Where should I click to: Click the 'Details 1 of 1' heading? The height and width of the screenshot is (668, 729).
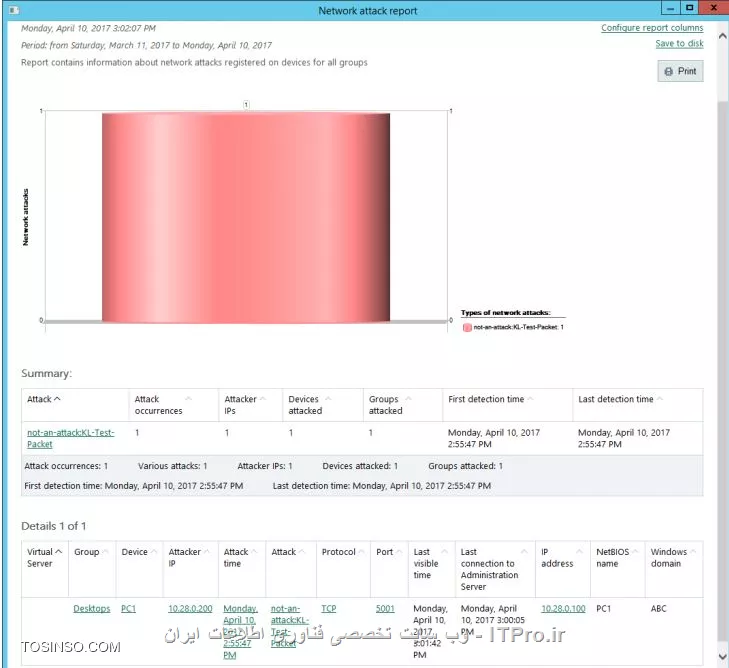pos(53,526)
